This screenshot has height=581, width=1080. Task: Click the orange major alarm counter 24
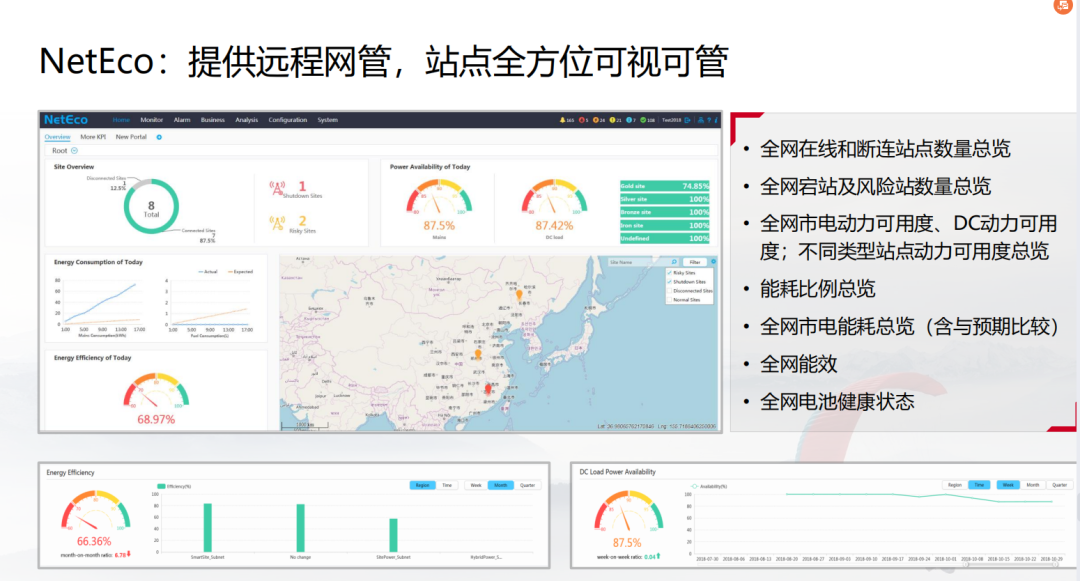(x=599, y=120)
